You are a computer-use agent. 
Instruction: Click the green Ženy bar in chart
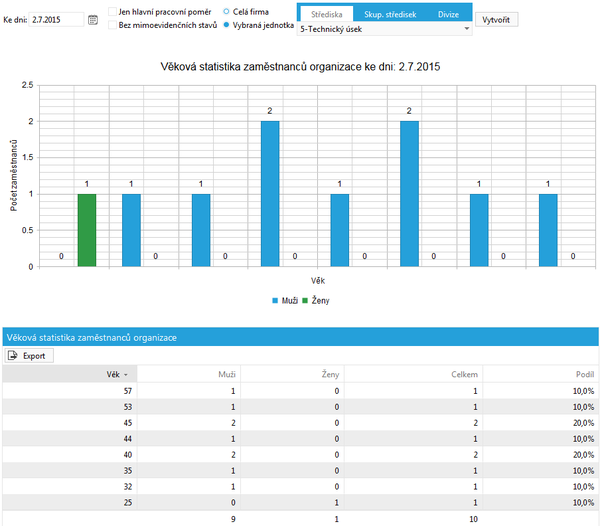point(87,230)
